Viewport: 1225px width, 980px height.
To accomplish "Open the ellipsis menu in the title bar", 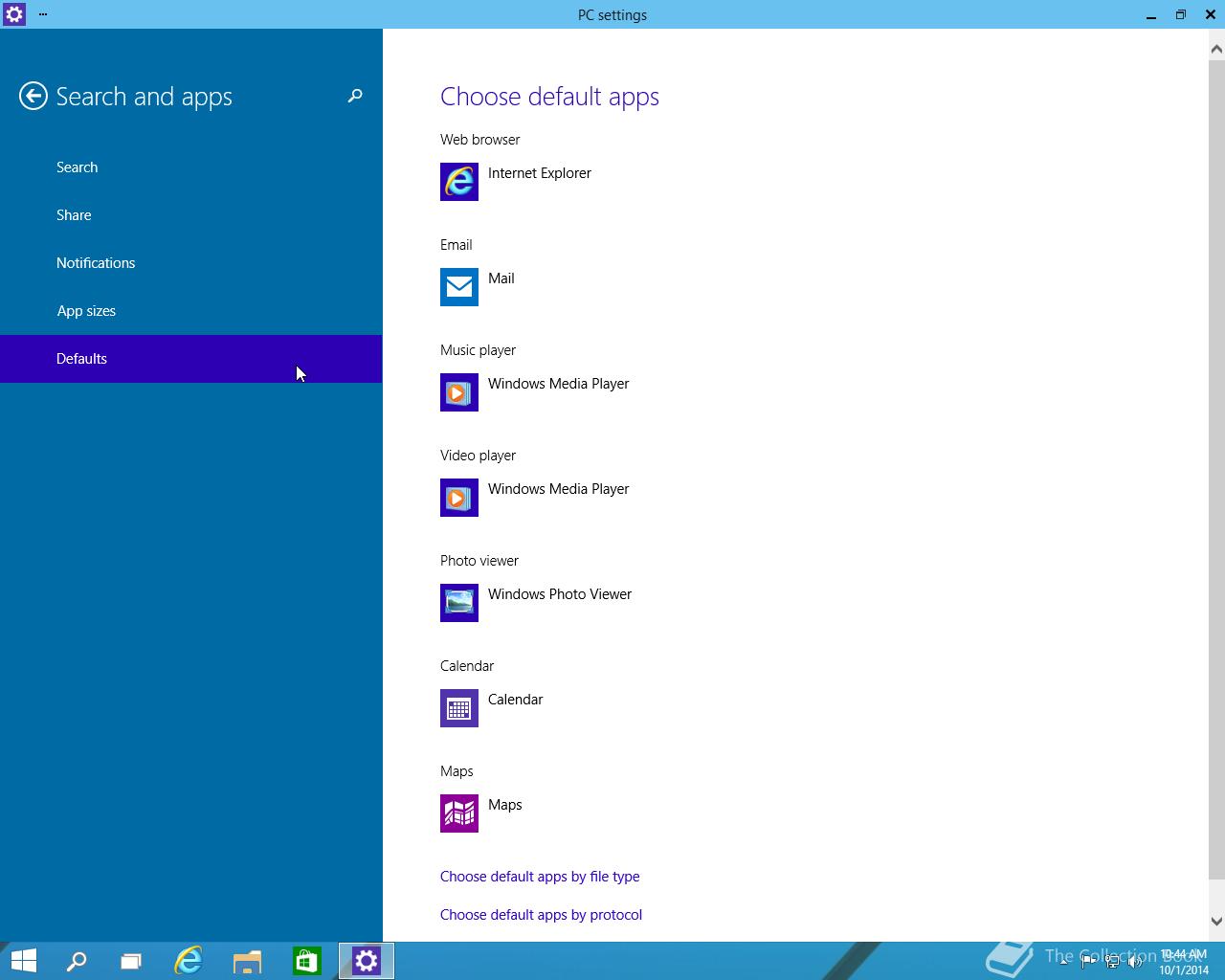I will pyautogui.click(x=43, y=14).
